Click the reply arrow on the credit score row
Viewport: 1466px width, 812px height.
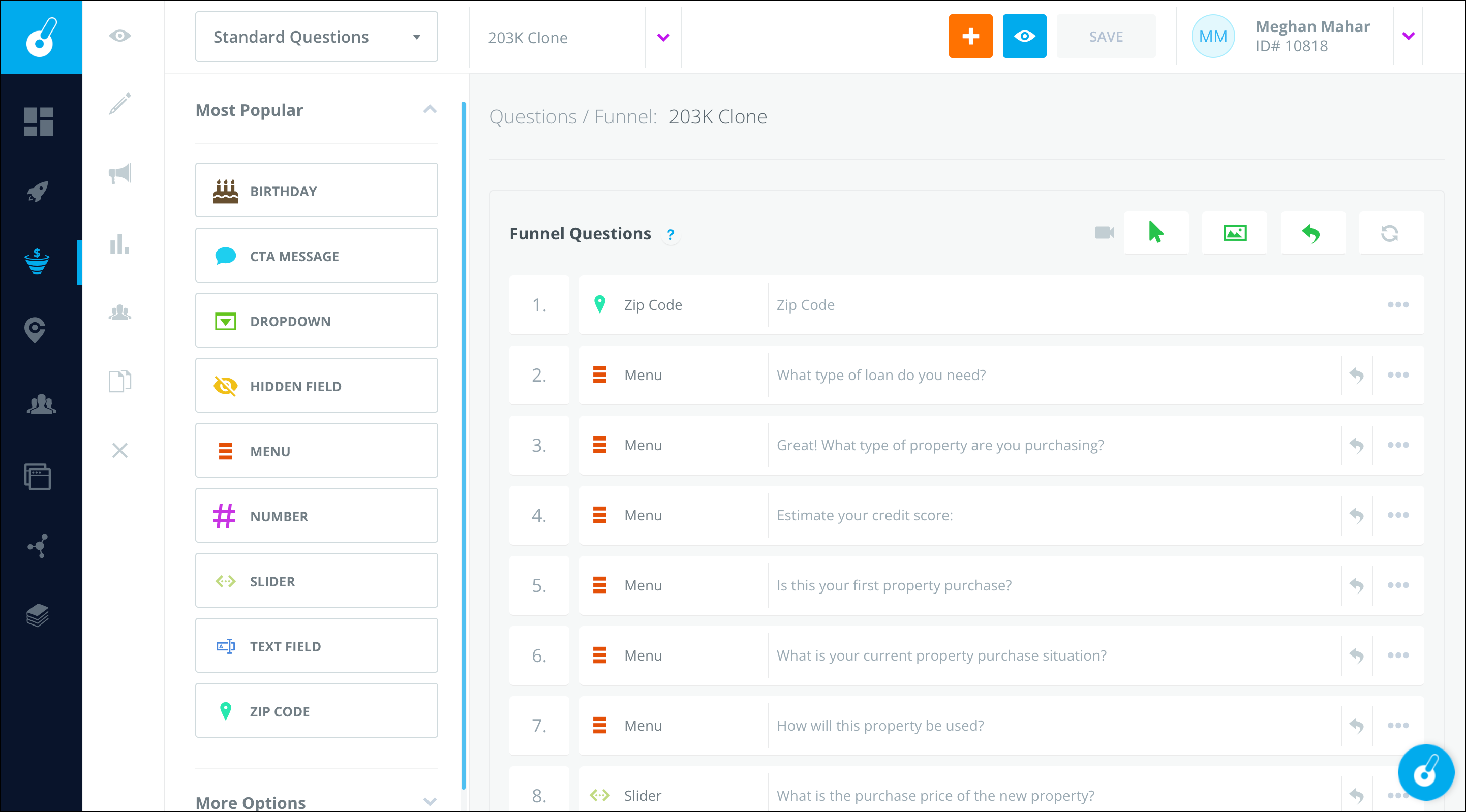coord(1357,516)
